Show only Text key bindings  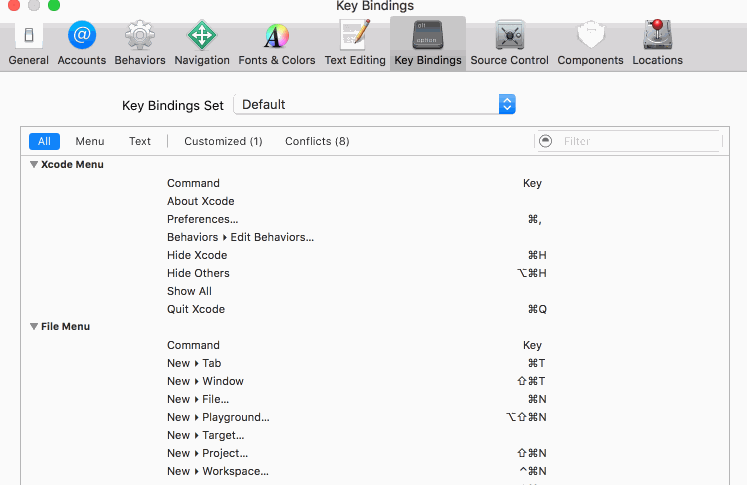pos(140,141)
